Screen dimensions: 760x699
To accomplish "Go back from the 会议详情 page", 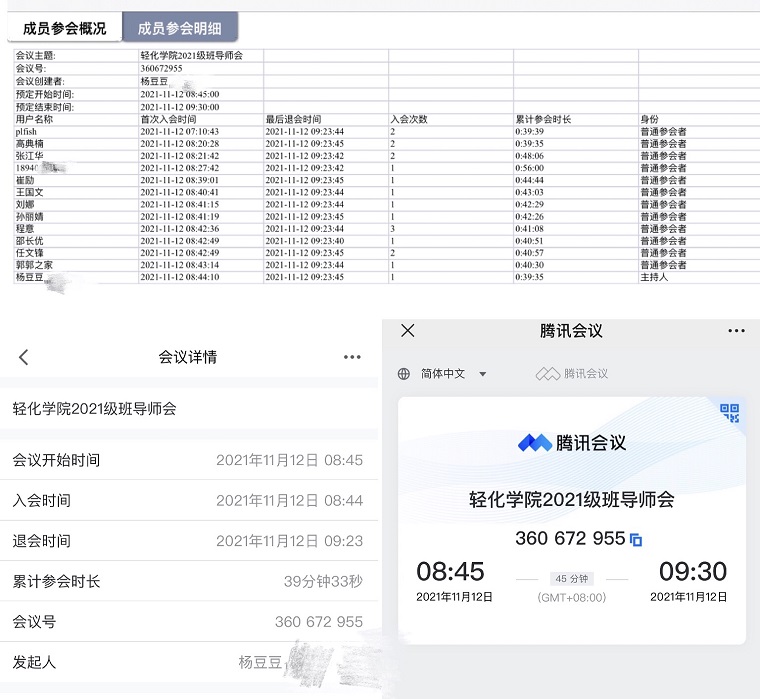I will [24, 357].
